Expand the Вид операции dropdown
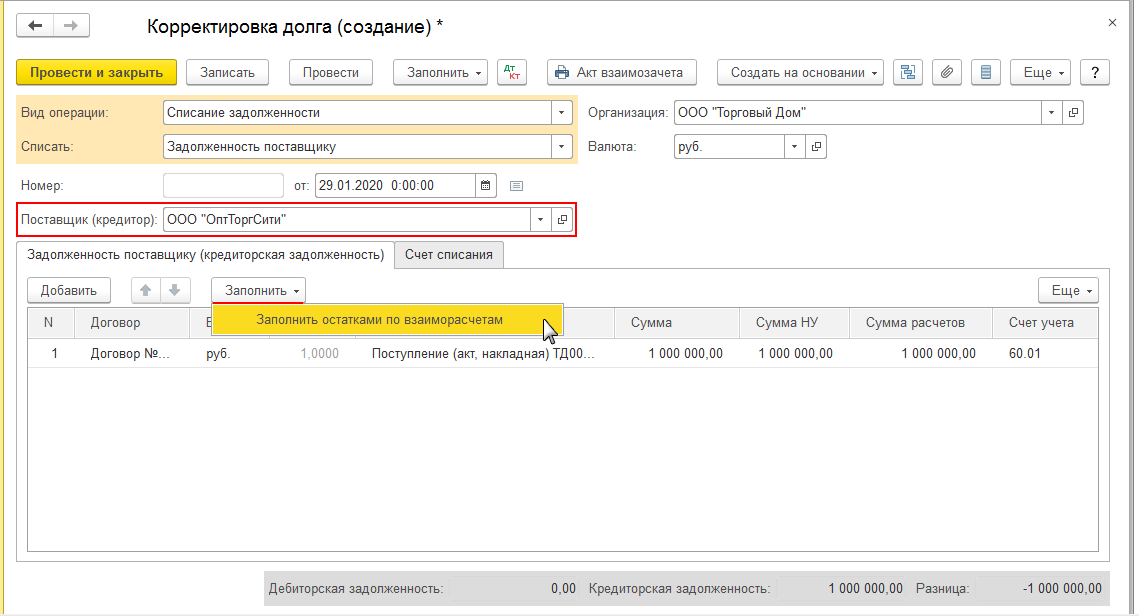Image resolution: width=1139 pixels, height=616 pixels. (x=562, y=113)
